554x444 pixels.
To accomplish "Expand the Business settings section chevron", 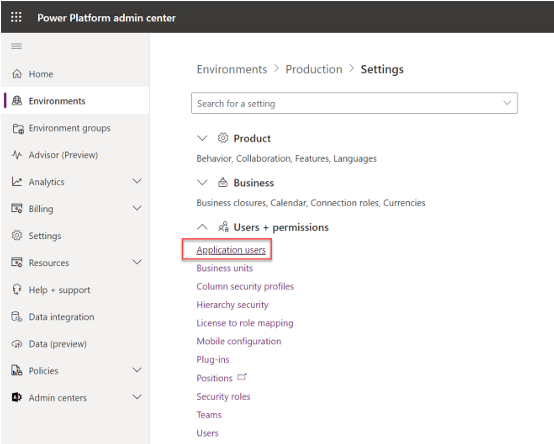I will click(x=202, y=183).
